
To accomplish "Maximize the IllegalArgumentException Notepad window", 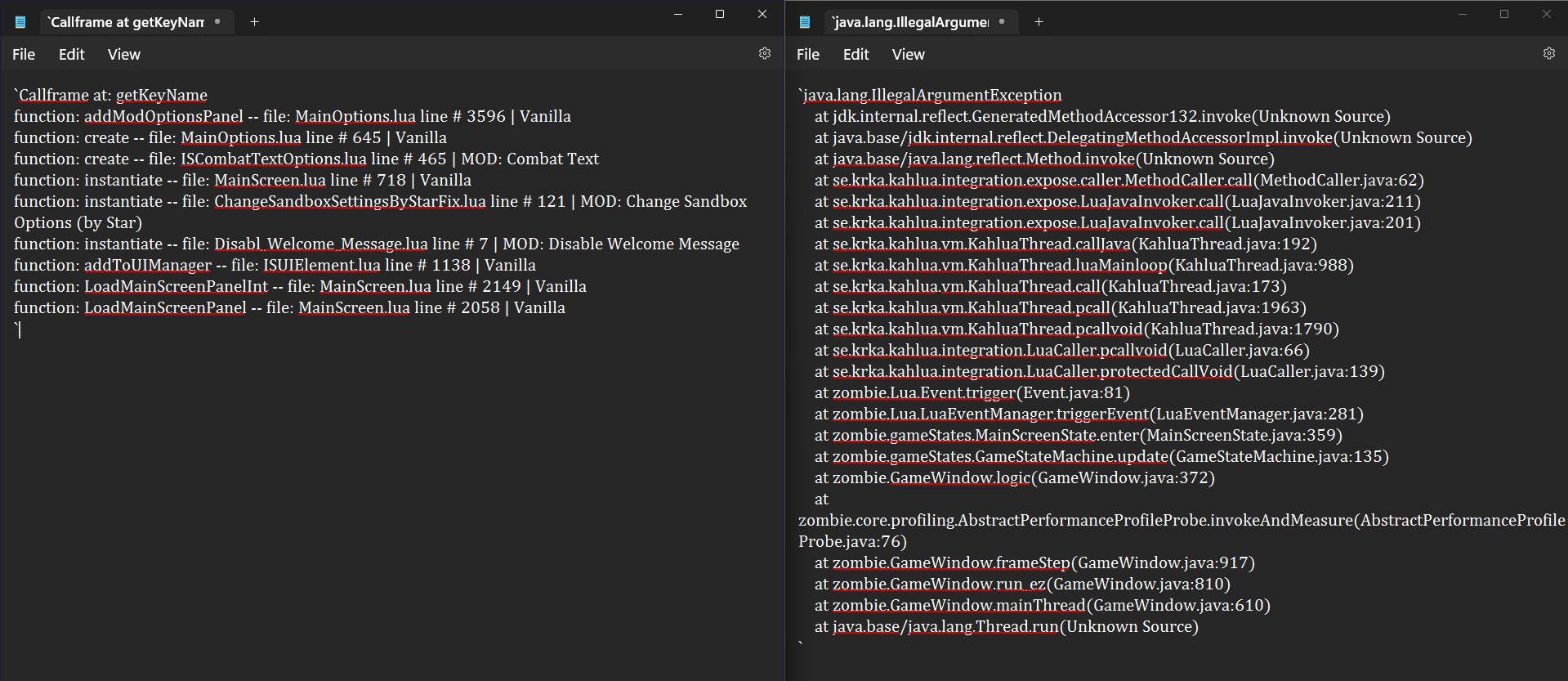I will click(1504, 14).
